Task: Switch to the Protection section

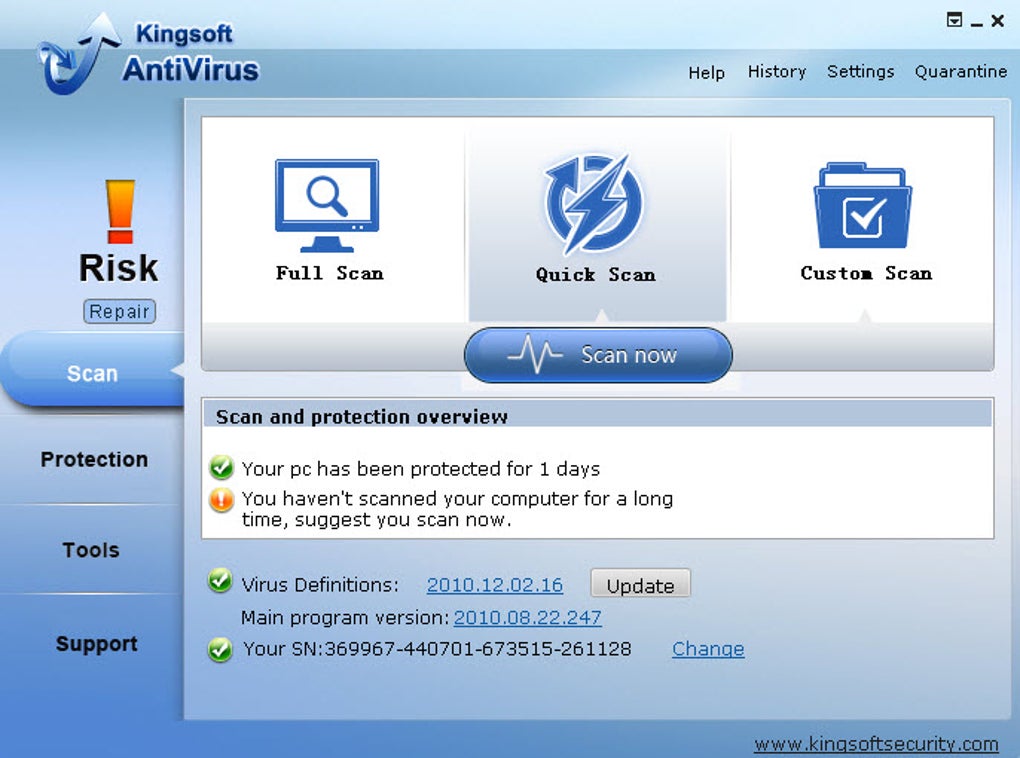Action: (94, 459)
